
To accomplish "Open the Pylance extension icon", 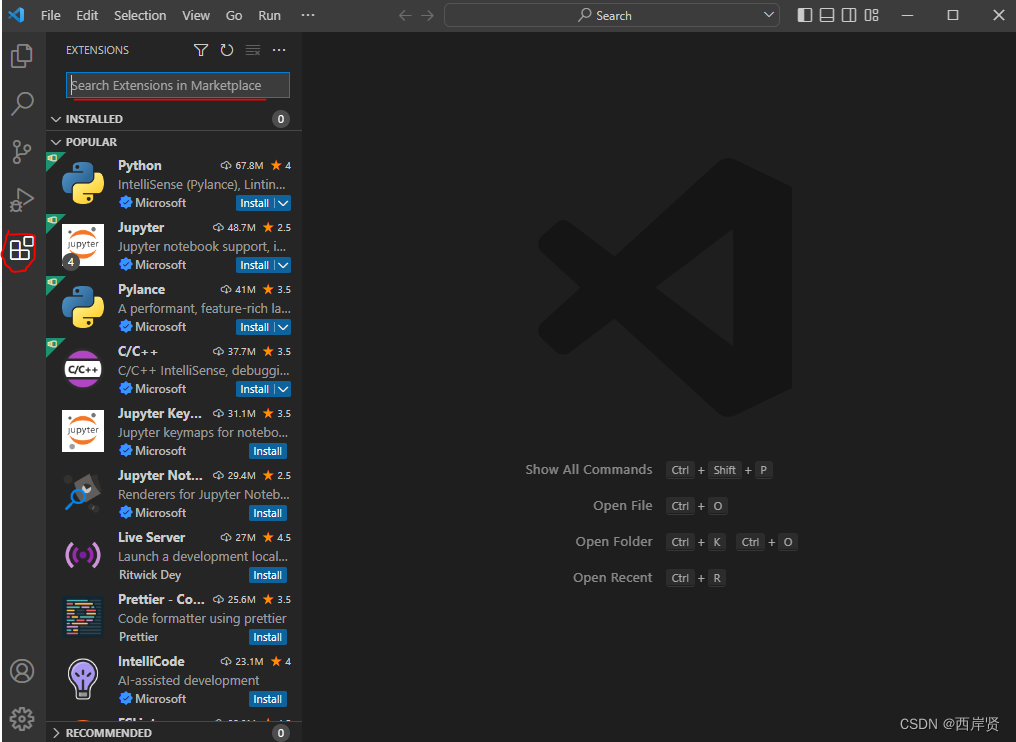I will tap(83, 307).
